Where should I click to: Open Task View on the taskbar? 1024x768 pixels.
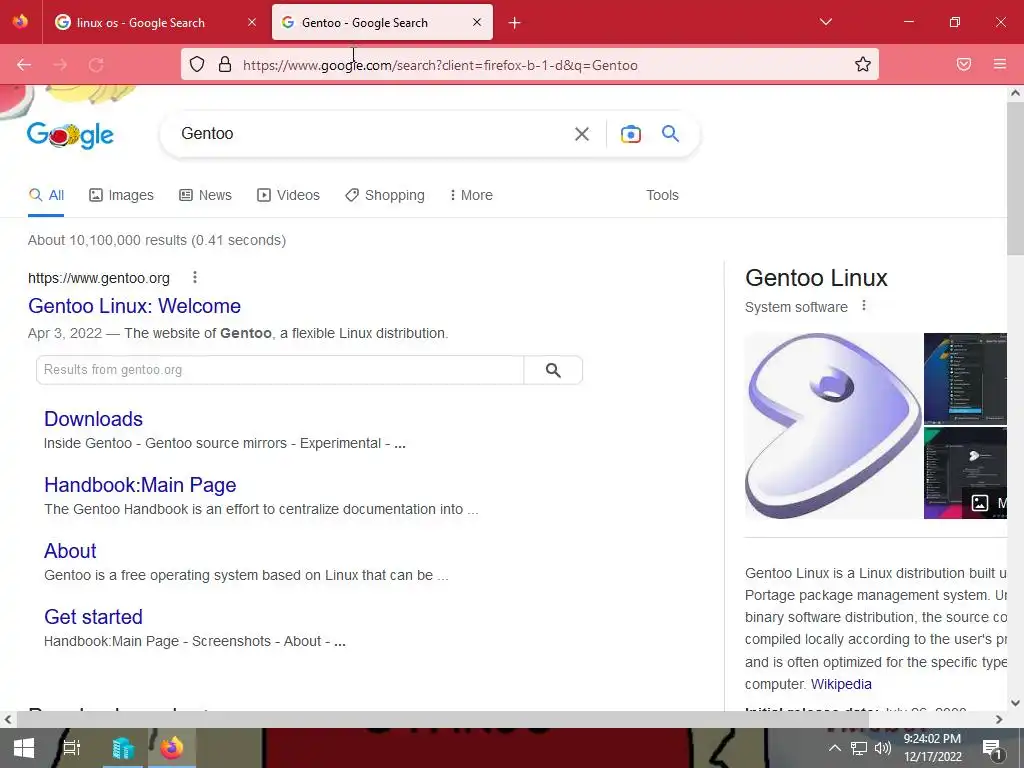[x=71, y=748]
